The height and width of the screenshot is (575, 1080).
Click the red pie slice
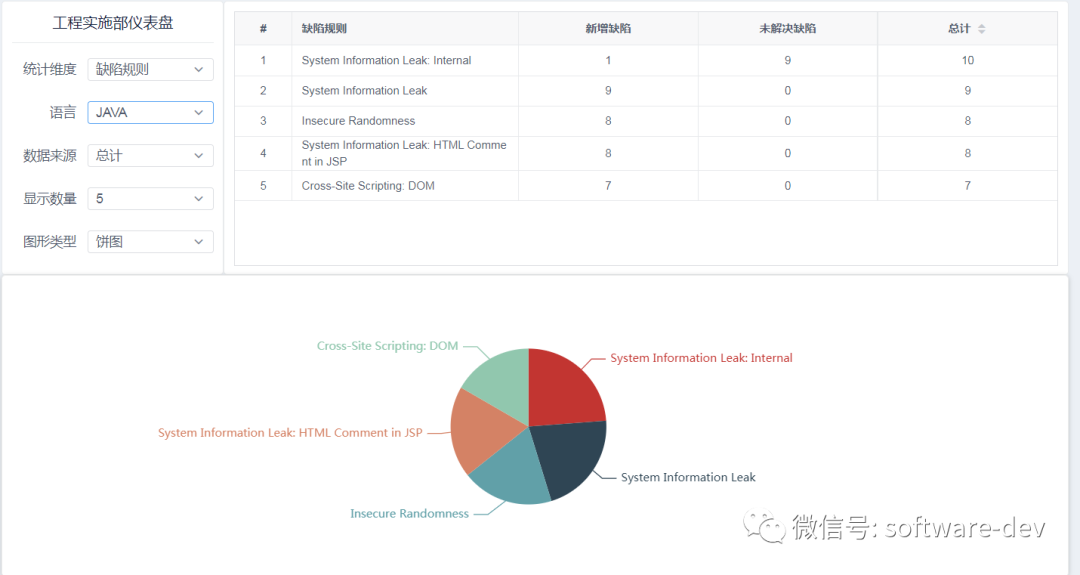(x=563, y=389)
